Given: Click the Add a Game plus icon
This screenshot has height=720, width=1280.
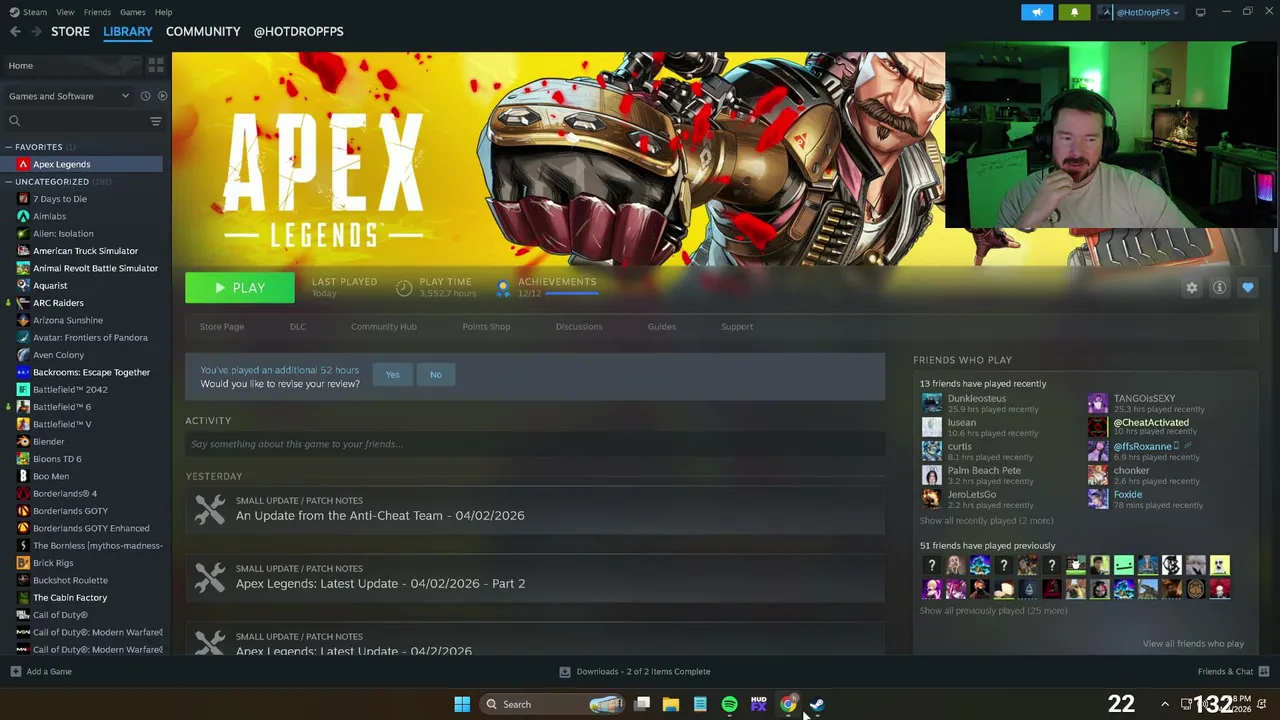Looking at the screenshot, I should point(15,671).
